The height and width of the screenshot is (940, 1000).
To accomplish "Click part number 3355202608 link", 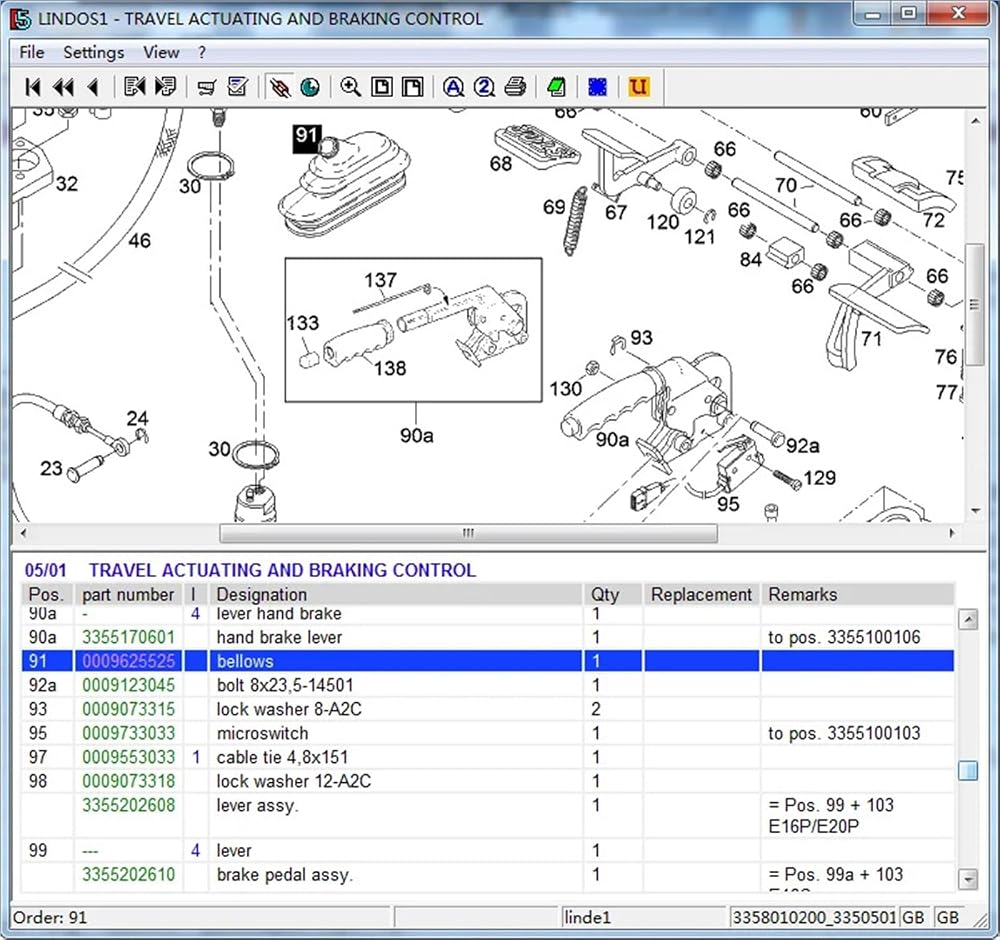I will point(128,805).
